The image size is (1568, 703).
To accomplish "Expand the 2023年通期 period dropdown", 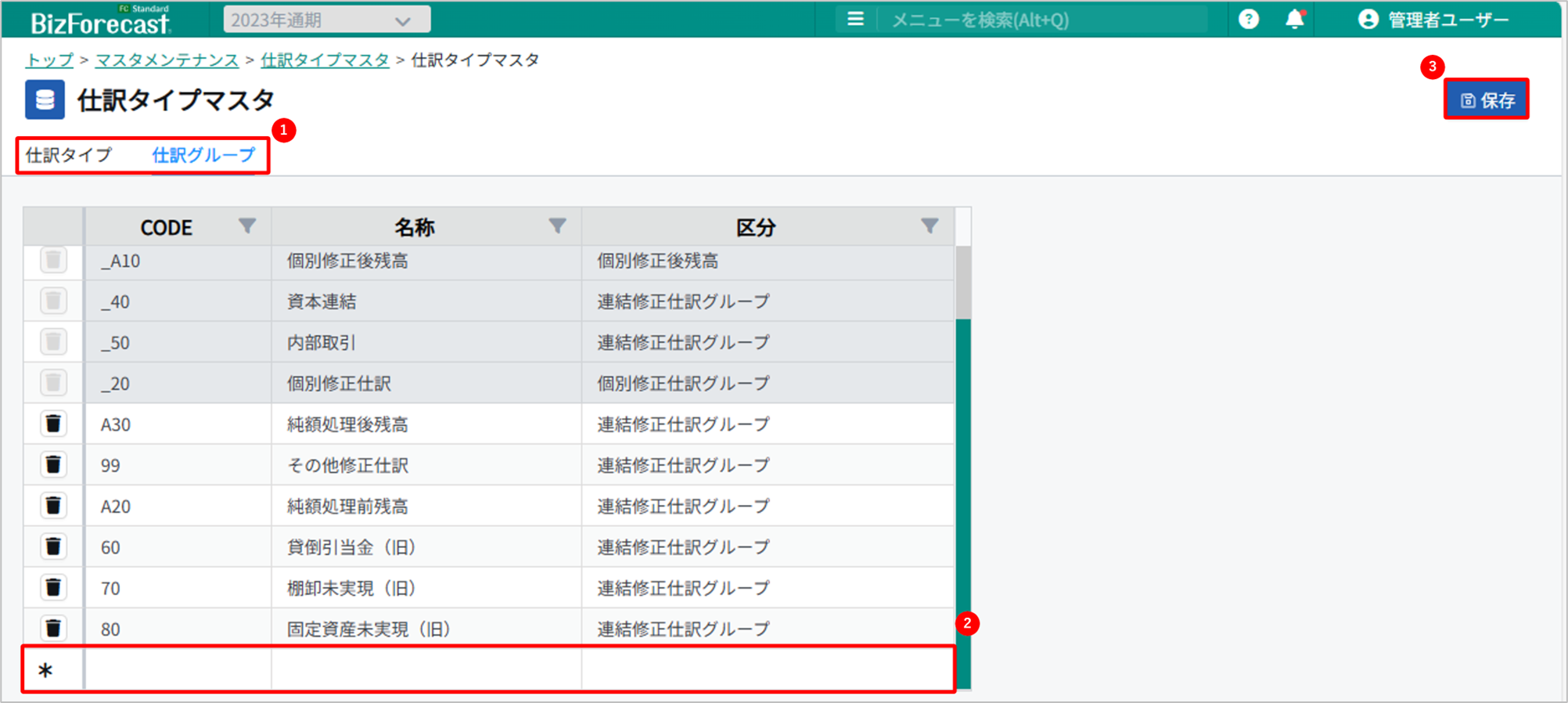I will [x=326, y=20].
